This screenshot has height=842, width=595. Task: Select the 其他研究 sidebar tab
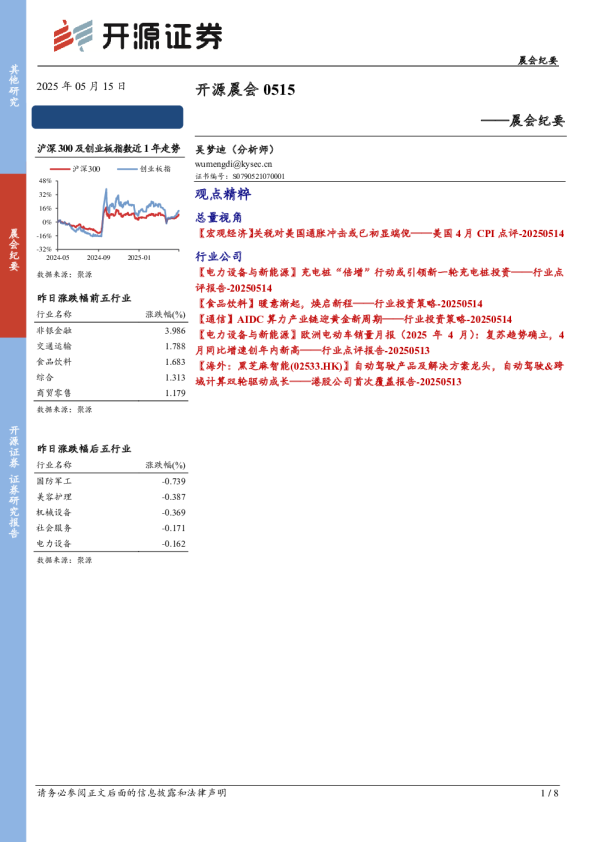(13, 86)
